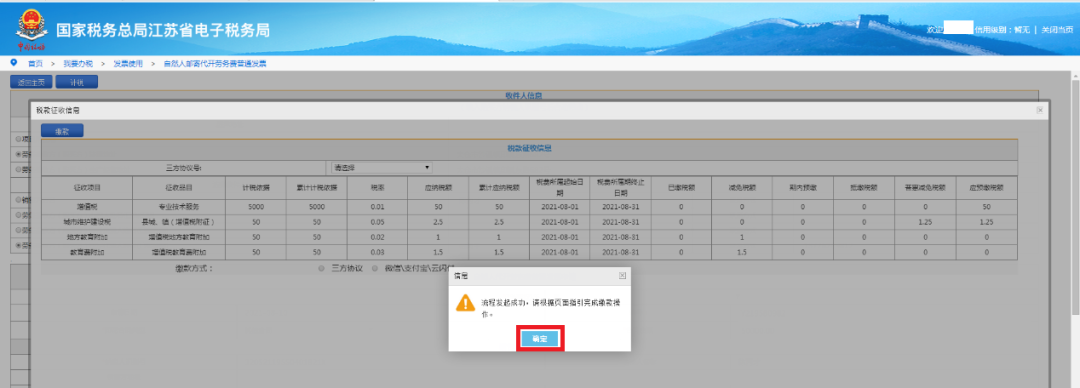Click the 国家税务总局江苏省电子税务局 site title

click(x=163, y=30)
